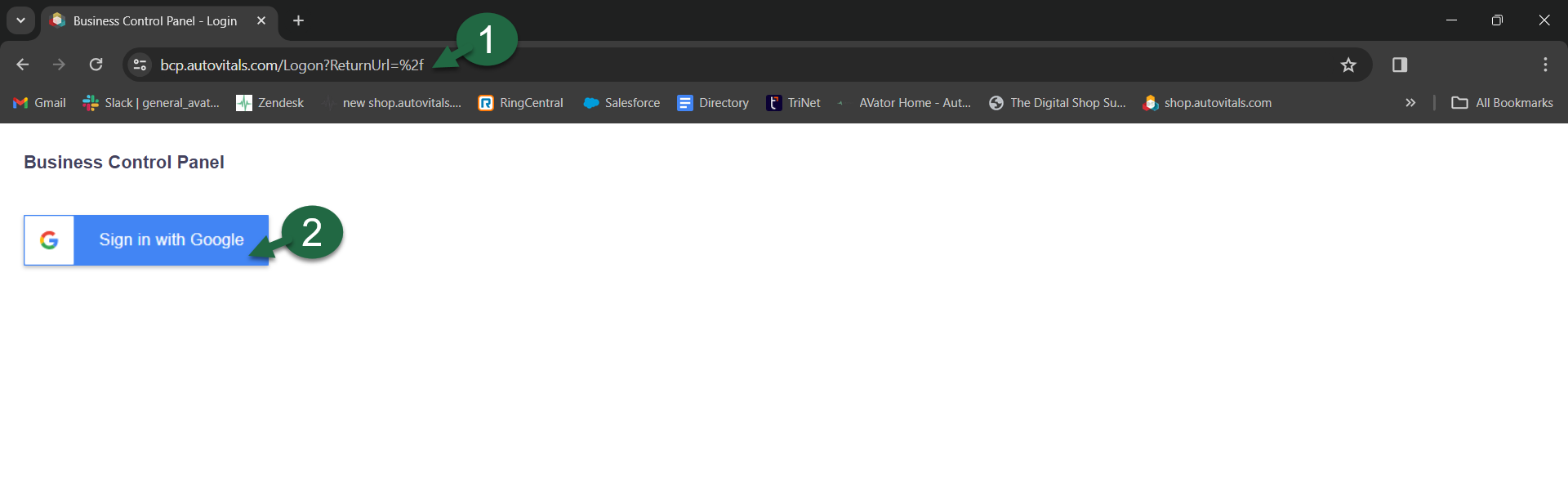Toggle the browser side panel
The width and height of the screenshot is (1568, 492).
[1399, 65]
